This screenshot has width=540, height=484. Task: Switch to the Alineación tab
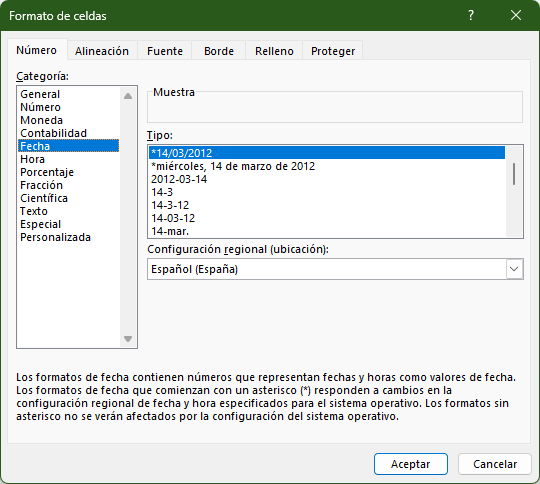pyautogui.click(x=102, y=51)
